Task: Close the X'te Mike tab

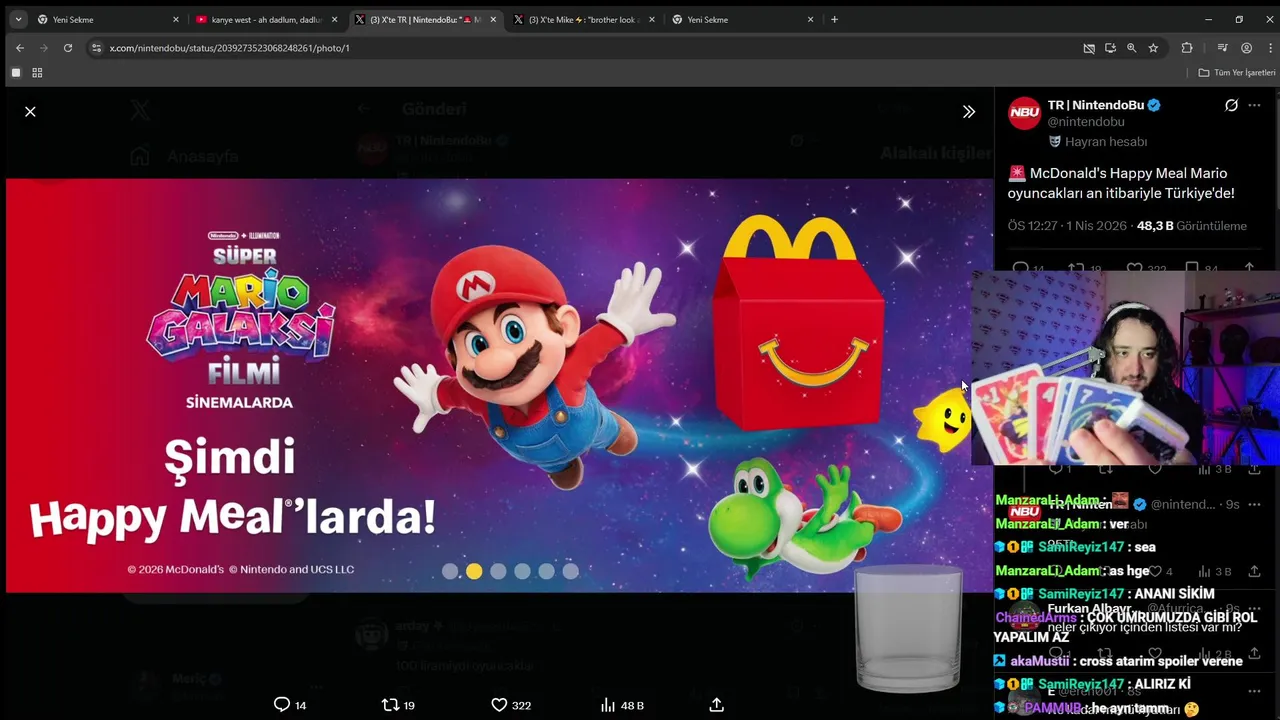Action: [652, 19]
